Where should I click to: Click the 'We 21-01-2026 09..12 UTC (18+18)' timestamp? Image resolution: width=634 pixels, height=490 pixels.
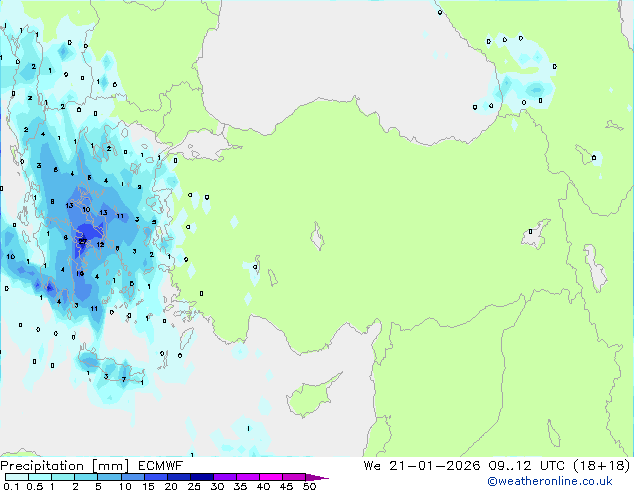click(497, 466)
